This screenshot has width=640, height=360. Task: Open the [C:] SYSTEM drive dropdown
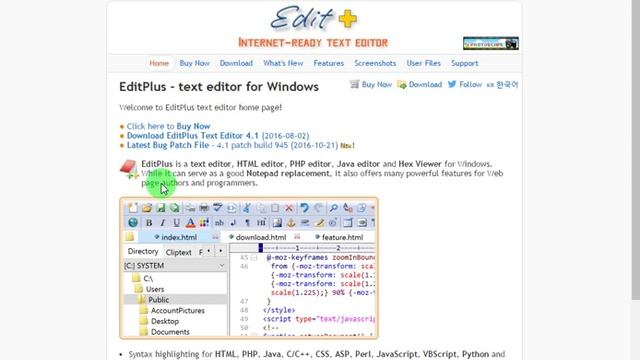click(x=175, y=266)
